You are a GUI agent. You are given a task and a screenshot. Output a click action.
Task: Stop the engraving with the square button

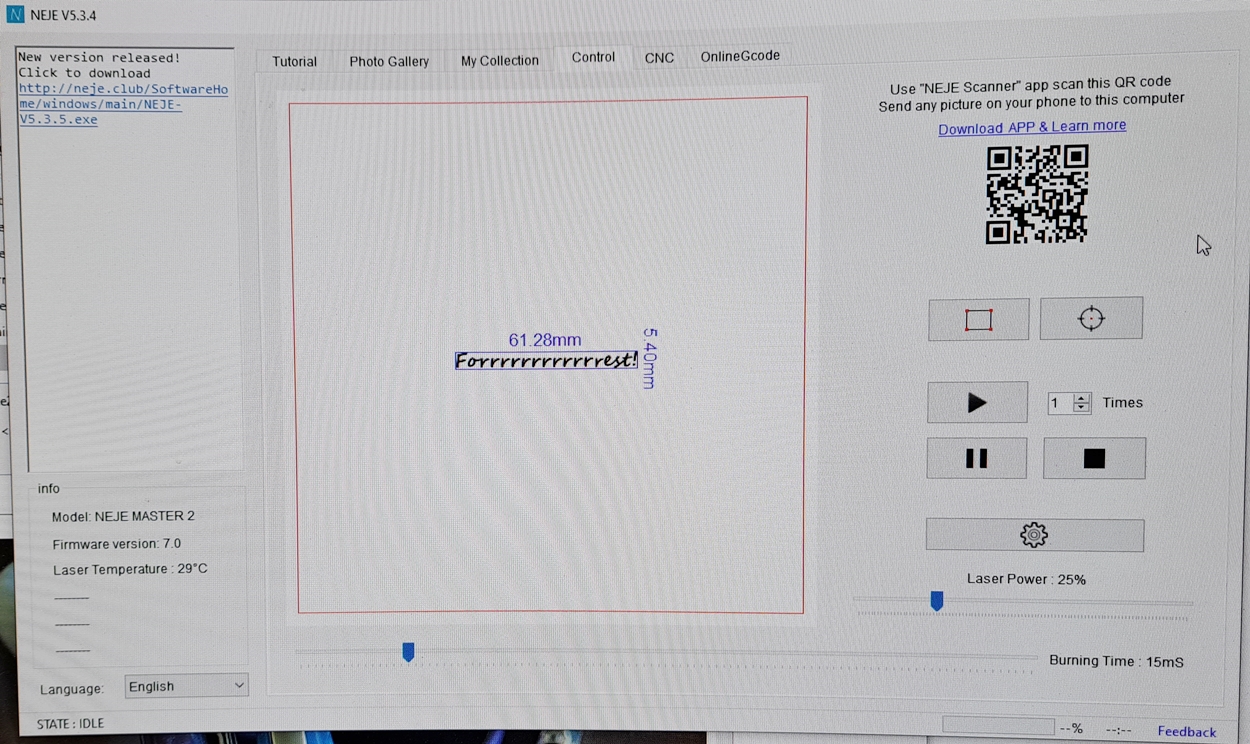(x=1094, y=459)
